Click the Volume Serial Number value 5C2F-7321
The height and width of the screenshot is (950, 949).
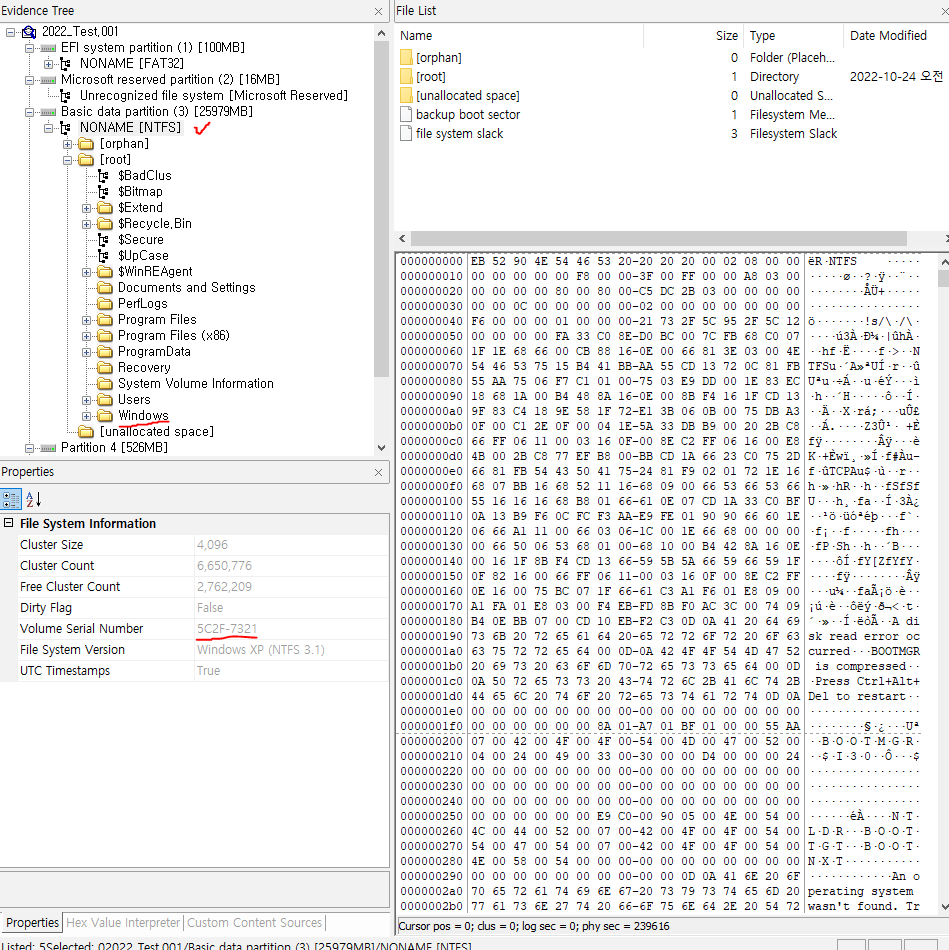[227, 629]
